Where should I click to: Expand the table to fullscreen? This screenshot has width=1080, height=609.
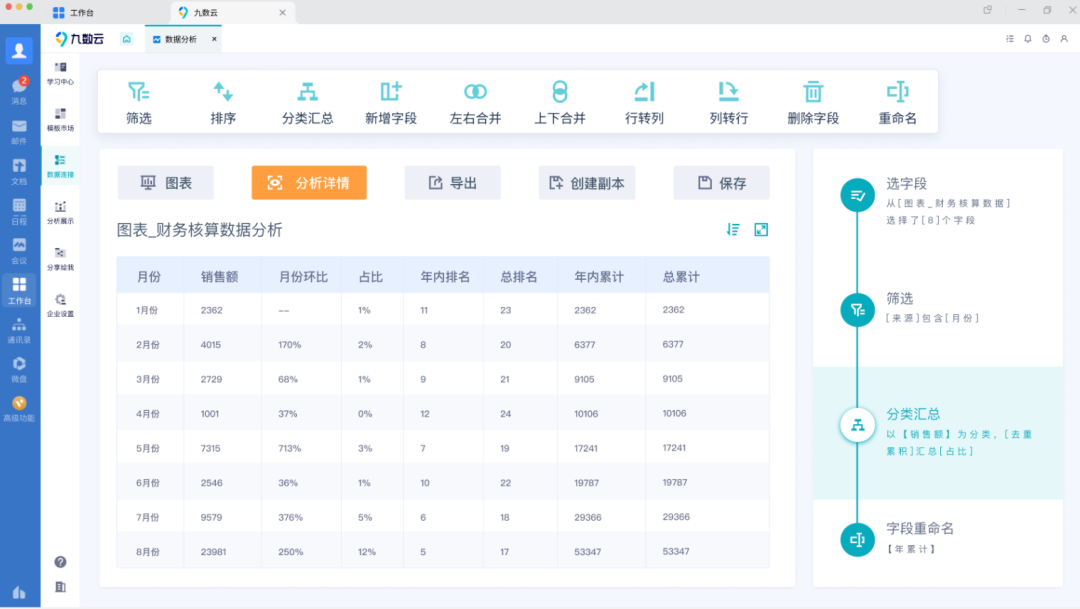point(761,230)
